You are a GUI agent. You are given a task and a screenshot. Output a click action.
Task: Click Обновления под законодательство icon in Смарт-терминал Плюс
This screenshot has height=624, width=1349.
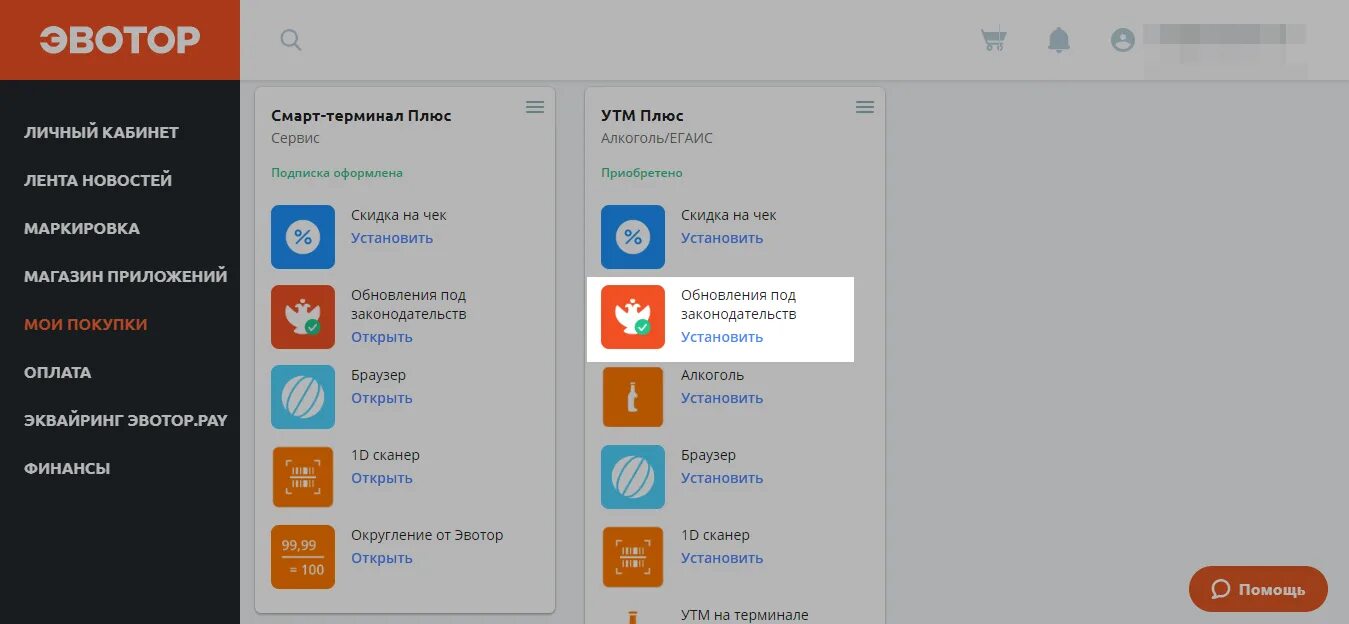[x=303, y=317]
